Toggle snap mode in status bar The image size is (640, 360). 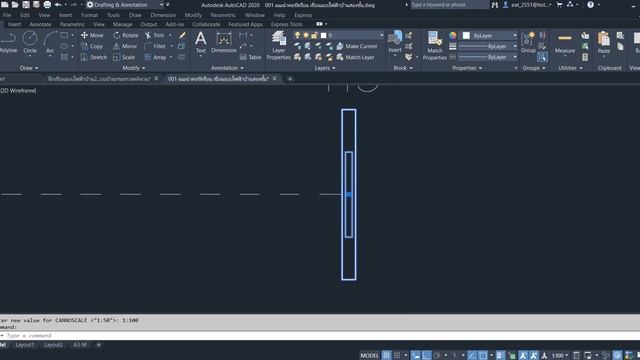[x=397, y=356]
